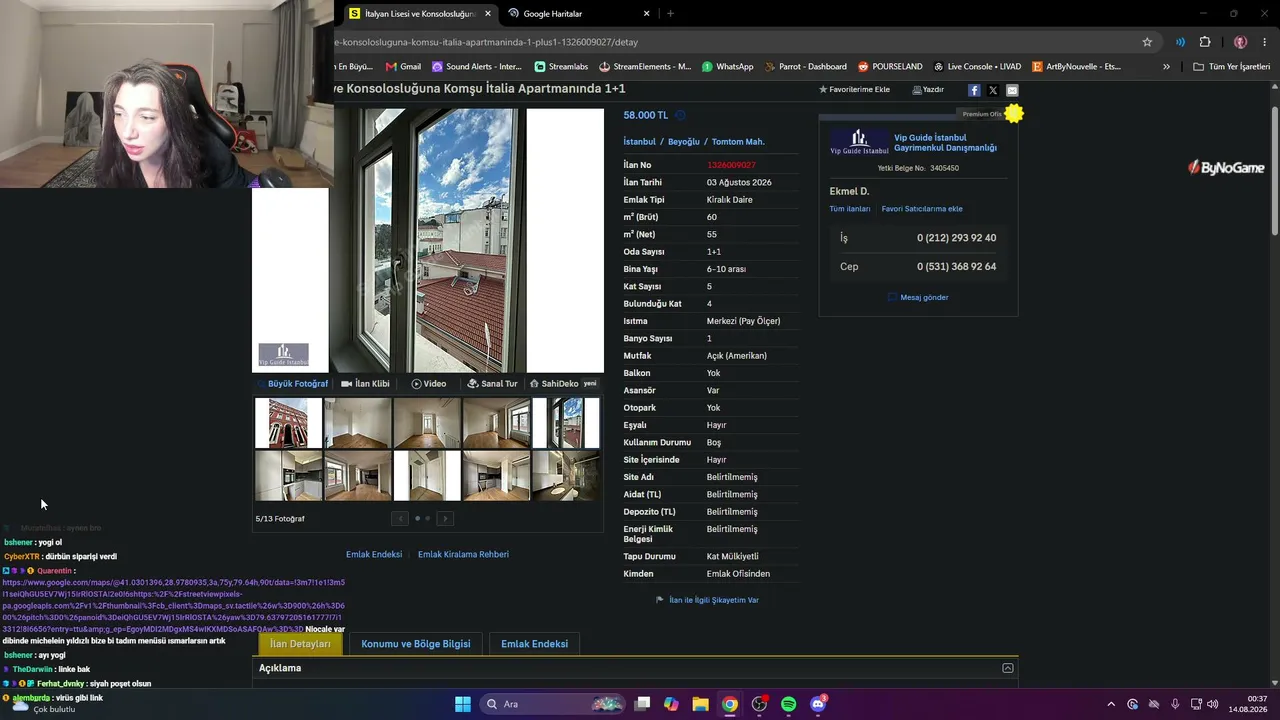This screenshot has width=1280, height=720.
Task: Open the volume tray icon
Action: 1213,704
